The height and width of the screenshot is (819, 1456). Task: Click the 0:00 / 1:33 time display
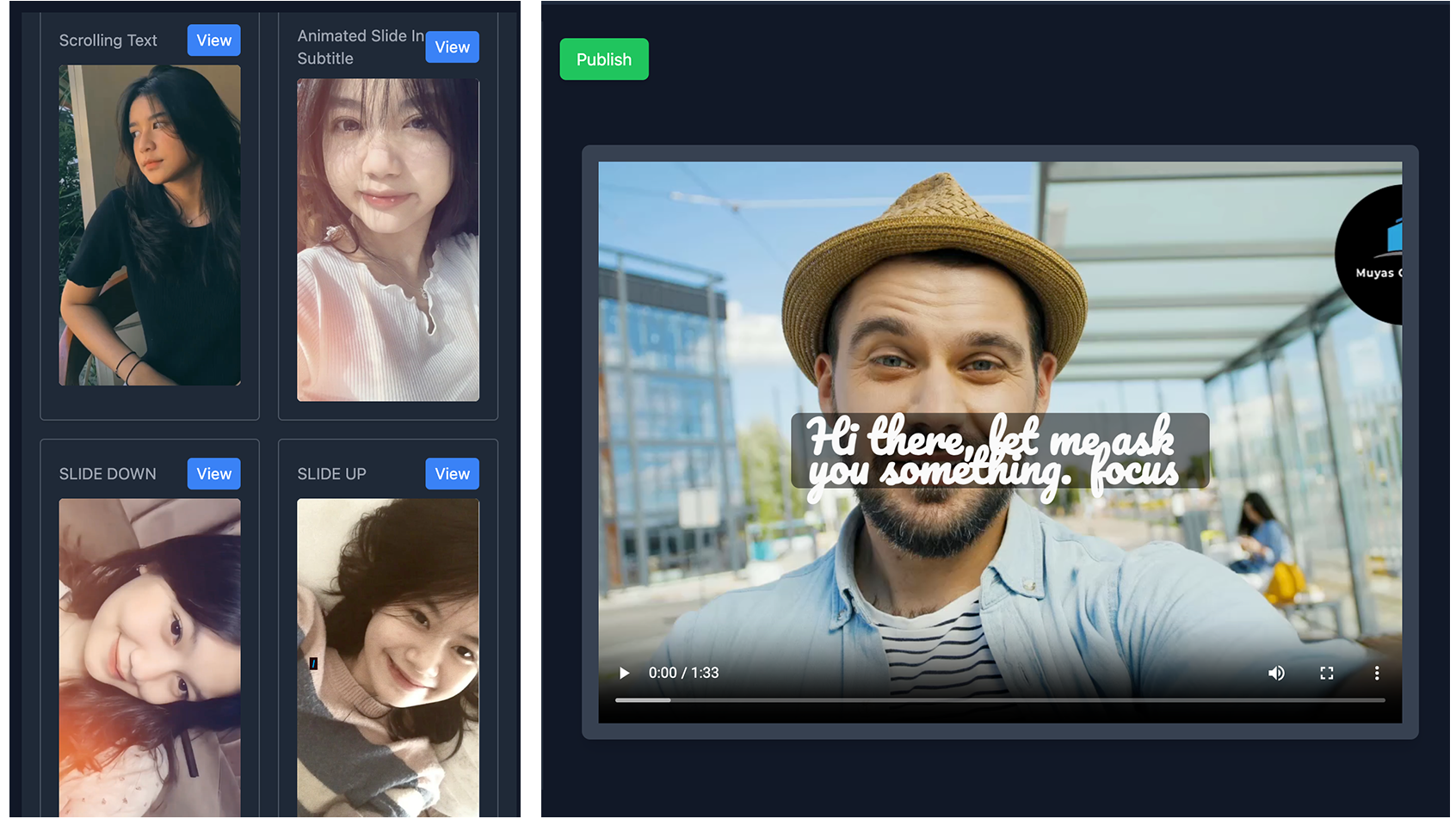coord(683,673)
